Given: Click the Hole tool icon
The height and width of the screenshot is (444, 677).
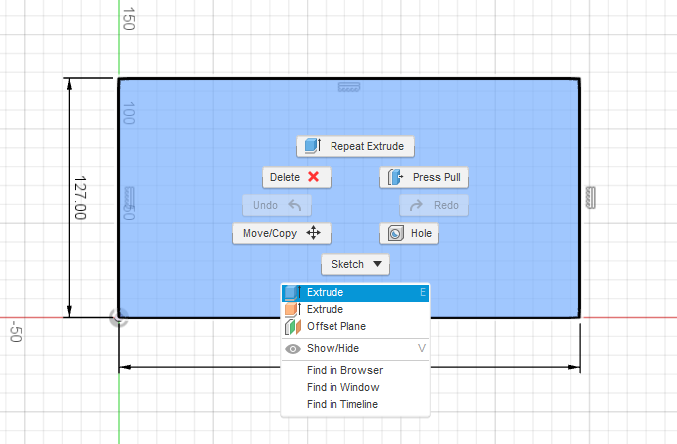Looking at the screenshot, I should (x=395, y=233).
